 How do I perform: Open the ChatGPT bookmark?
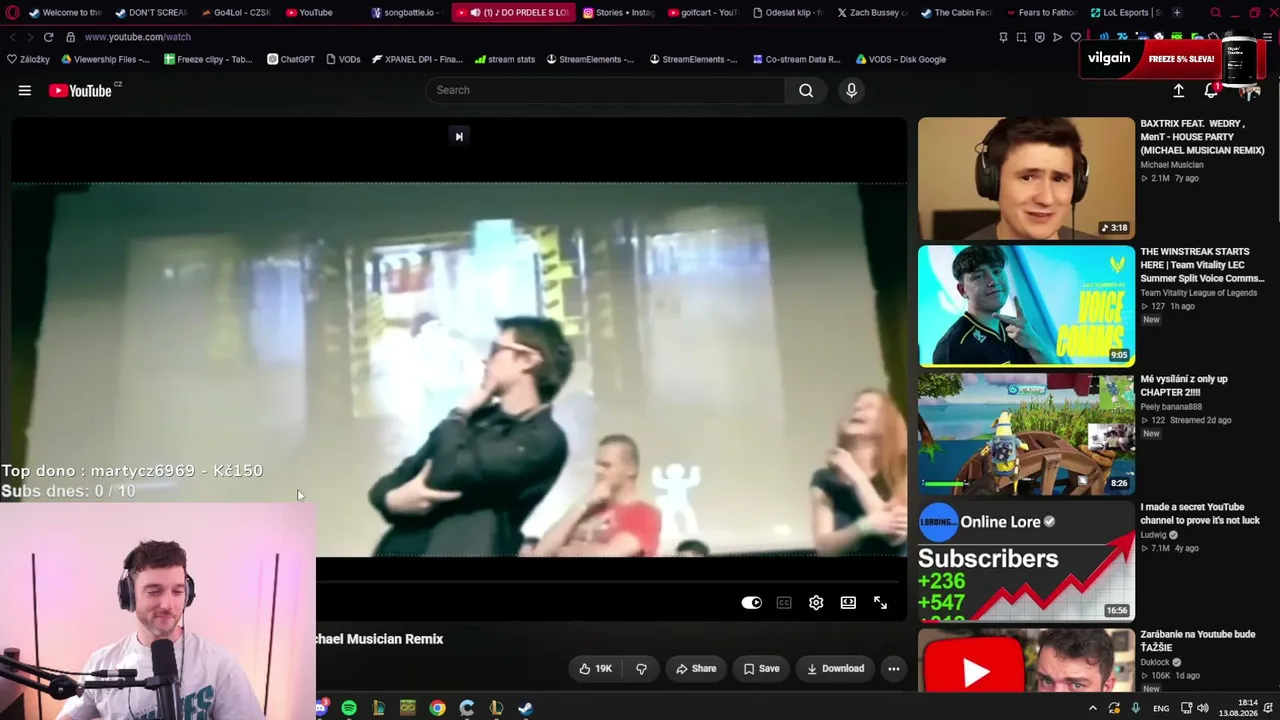pos(291,59)
